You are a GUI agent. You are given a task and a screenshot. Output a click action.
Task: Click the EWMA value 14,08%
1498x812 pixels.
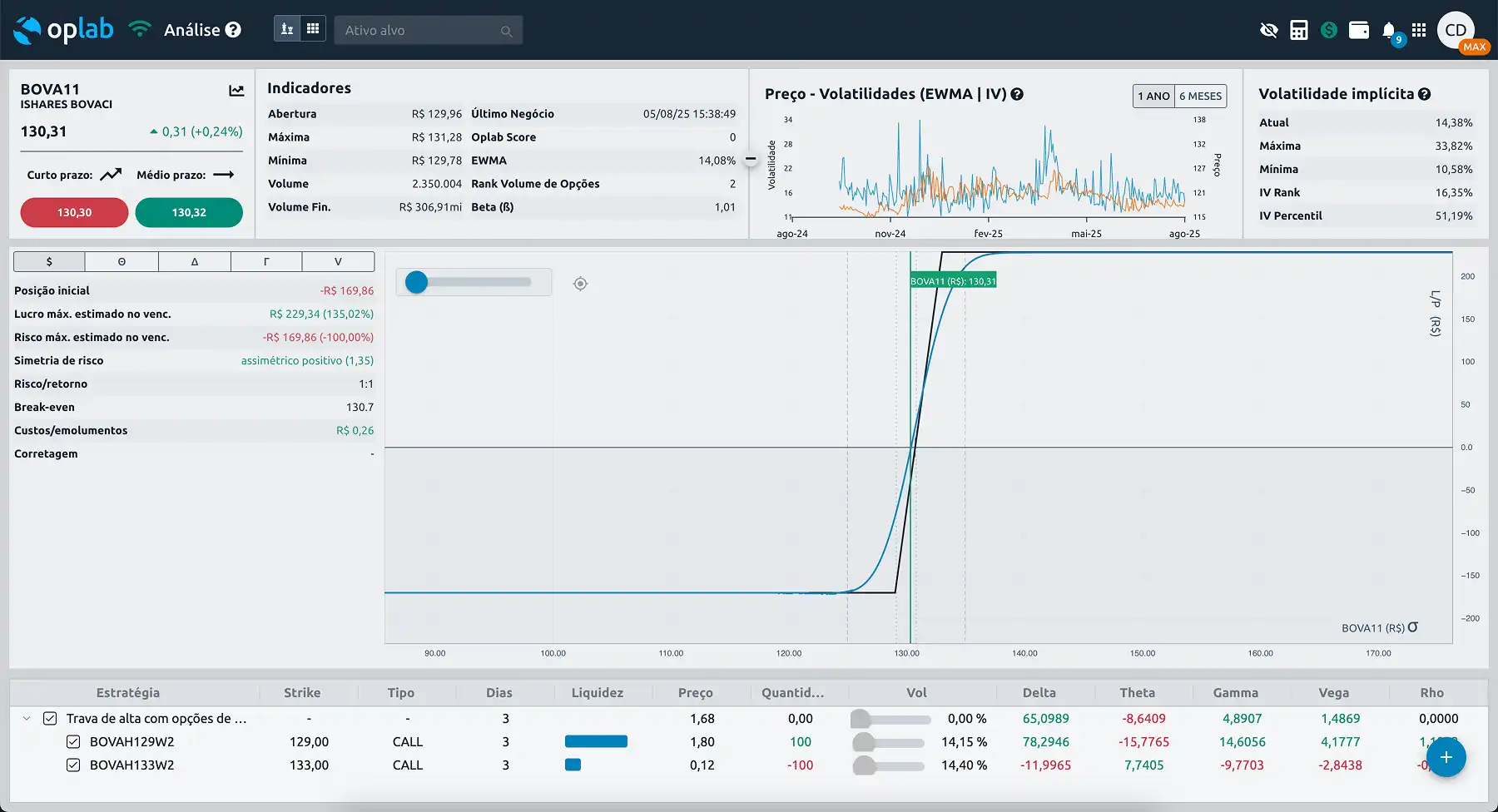[x=717, y=161]
